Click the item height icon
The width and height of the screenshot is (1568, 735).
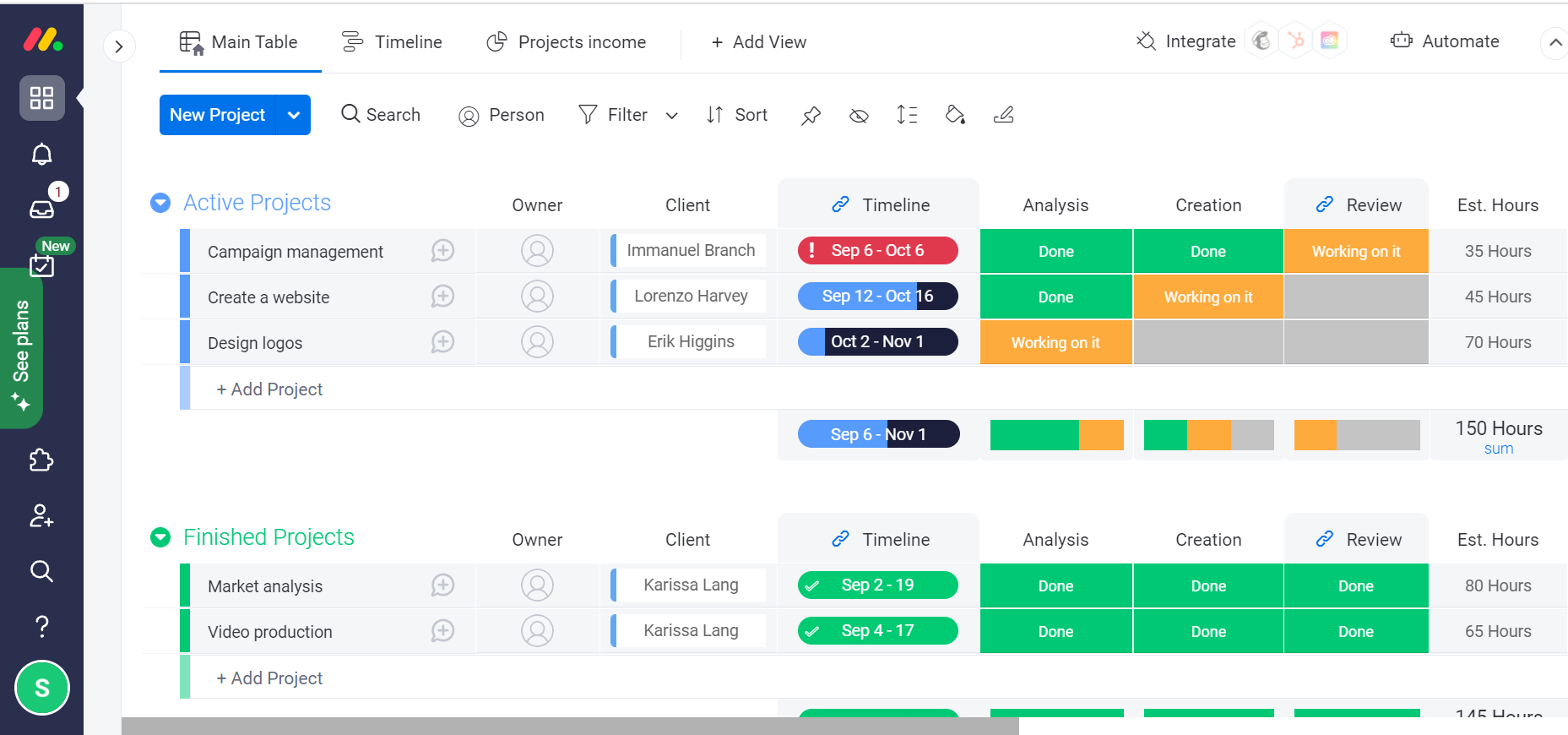click(907, 115)
